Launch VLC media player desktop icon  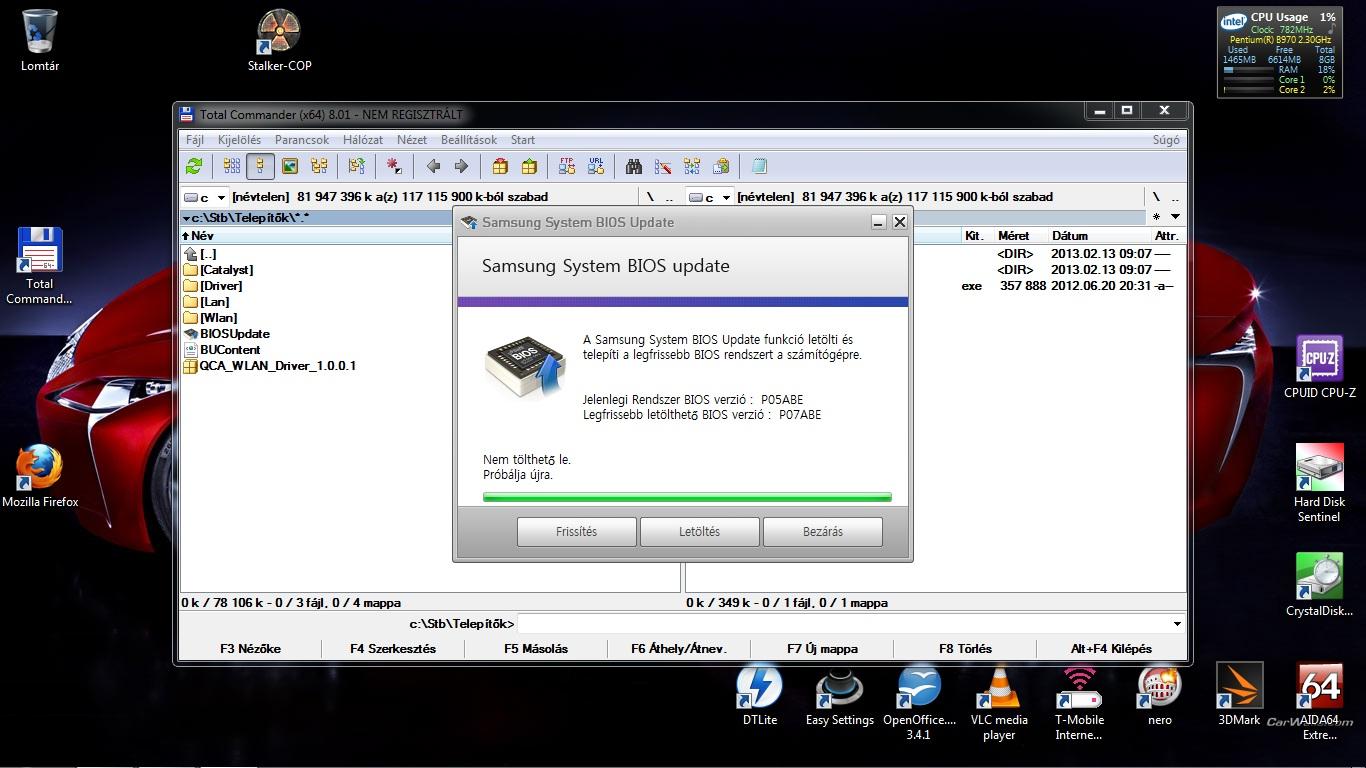998,703
